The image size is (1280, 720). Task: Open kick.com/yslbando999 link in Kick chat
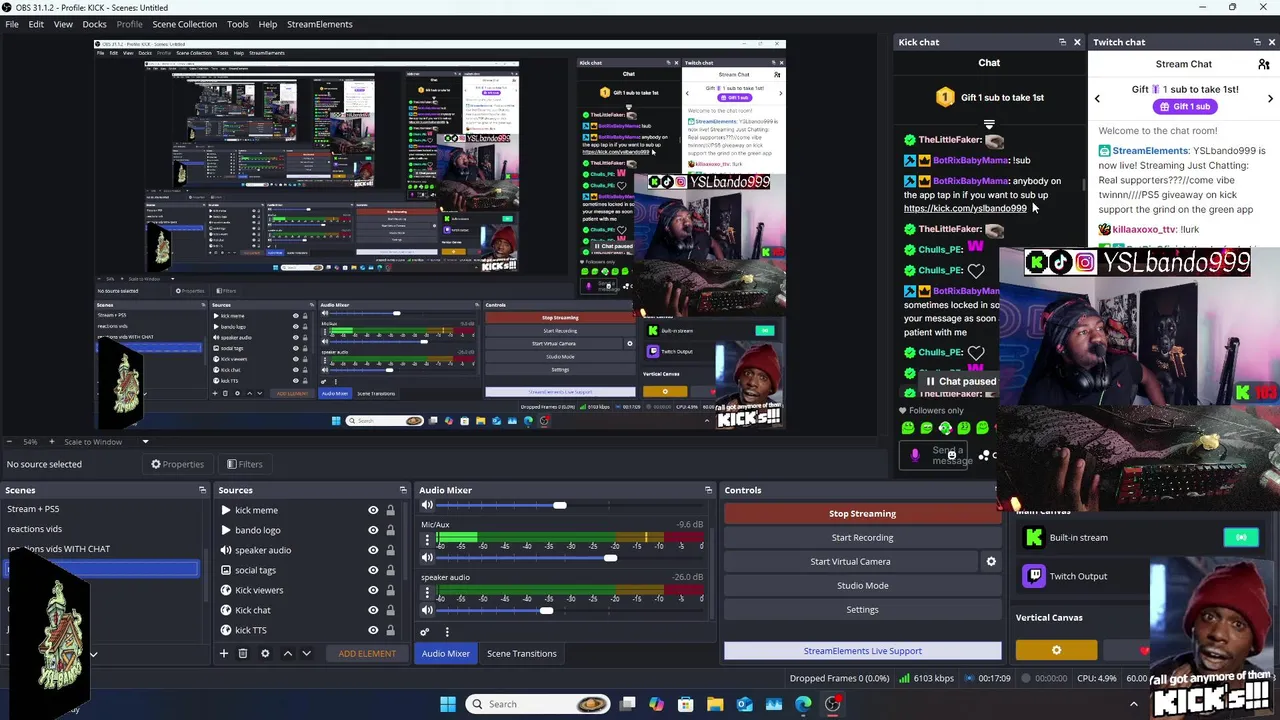965,208
